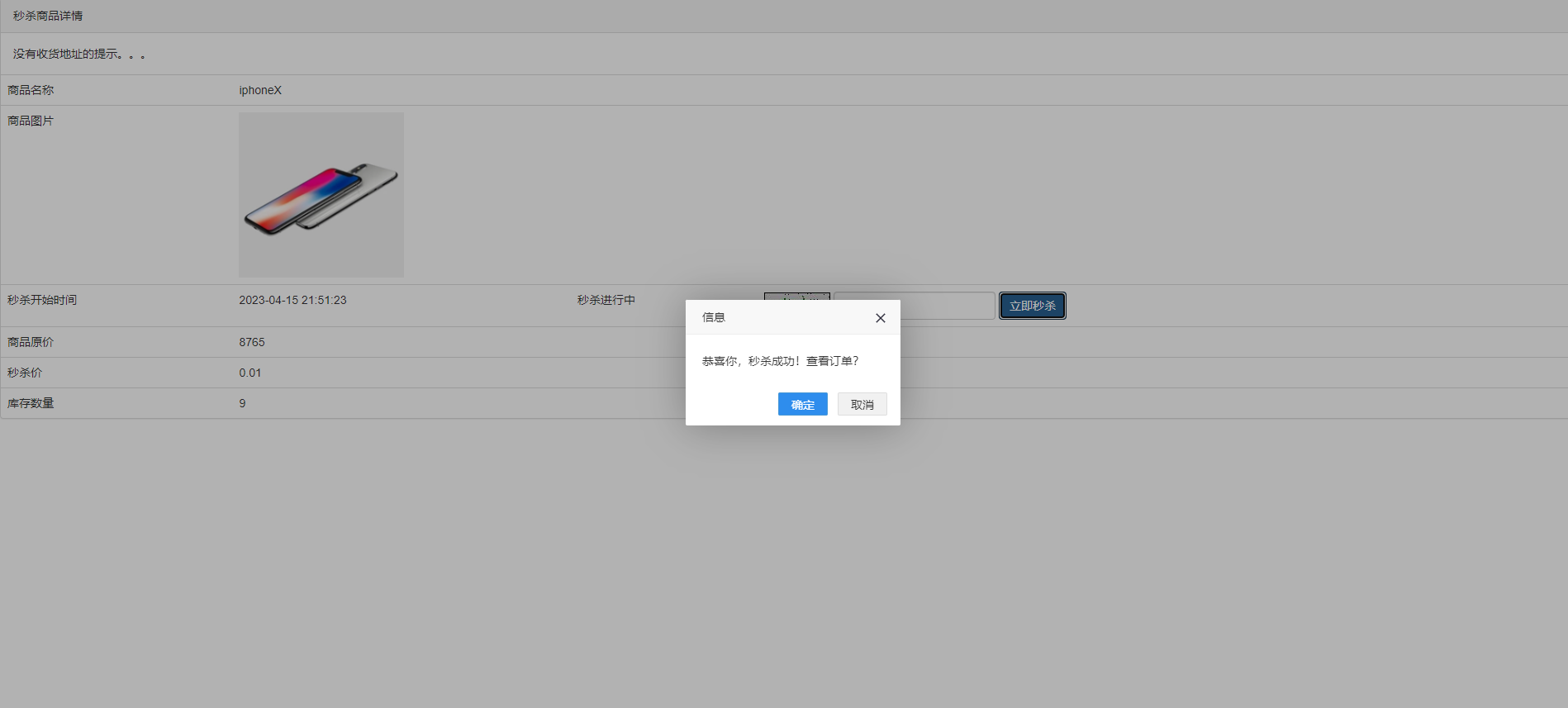Click the 秒杀商品详情 page header
Screen dimensions: 1568x708
[48, 16]
